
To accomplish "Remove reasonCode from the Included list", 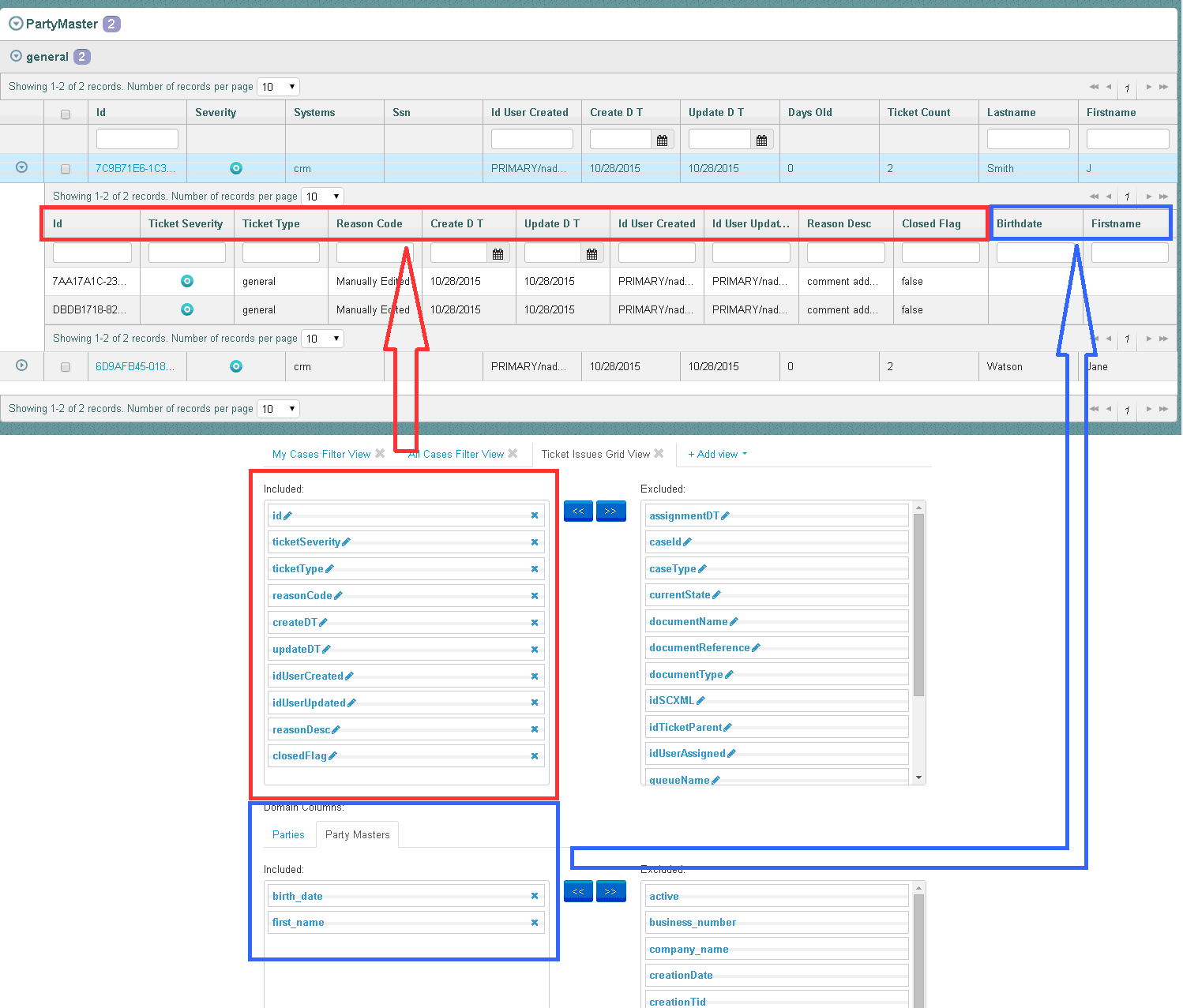I will [x=535, y=596].
